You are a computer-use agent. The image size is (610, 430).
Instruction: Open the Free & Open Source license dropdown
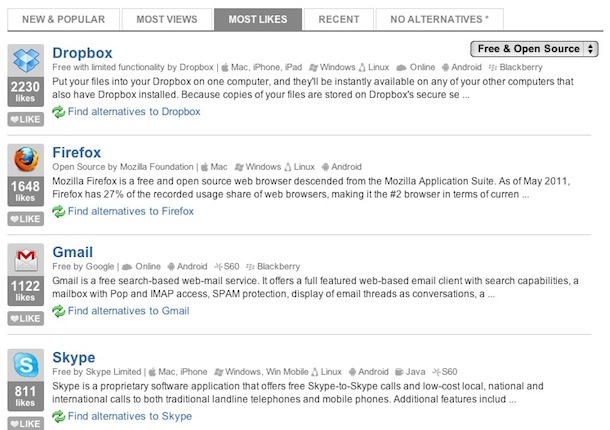[534, 49]
